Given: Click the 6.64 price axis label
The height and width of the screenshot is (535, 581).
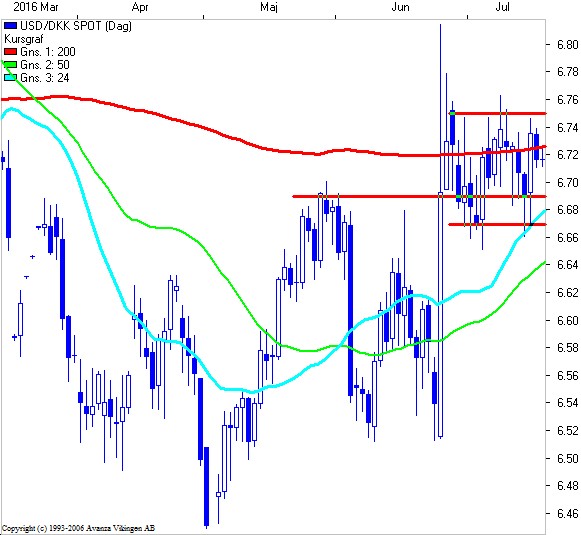Looking at the screenshot, I should (568, 265).
